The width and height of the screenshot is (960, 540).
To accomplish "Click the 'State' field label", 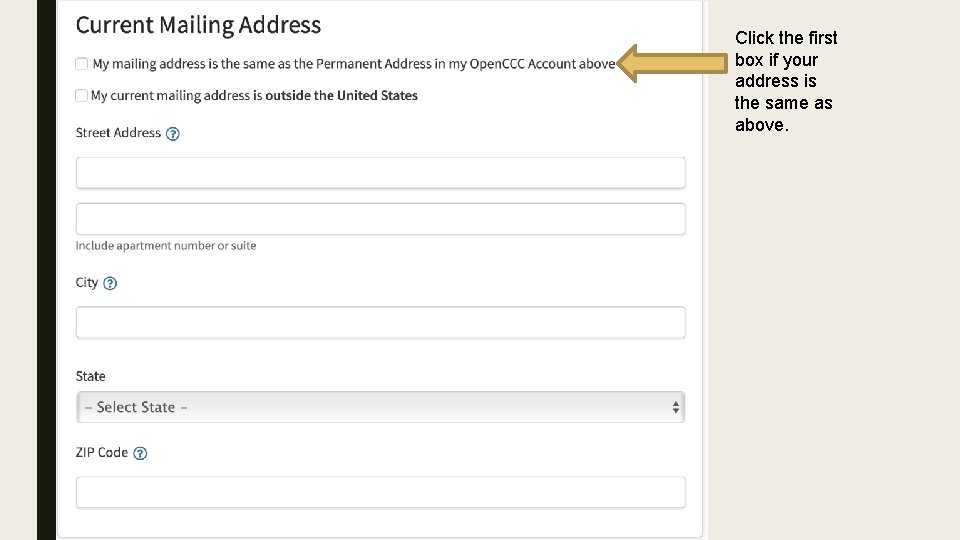I will [91, 377].
